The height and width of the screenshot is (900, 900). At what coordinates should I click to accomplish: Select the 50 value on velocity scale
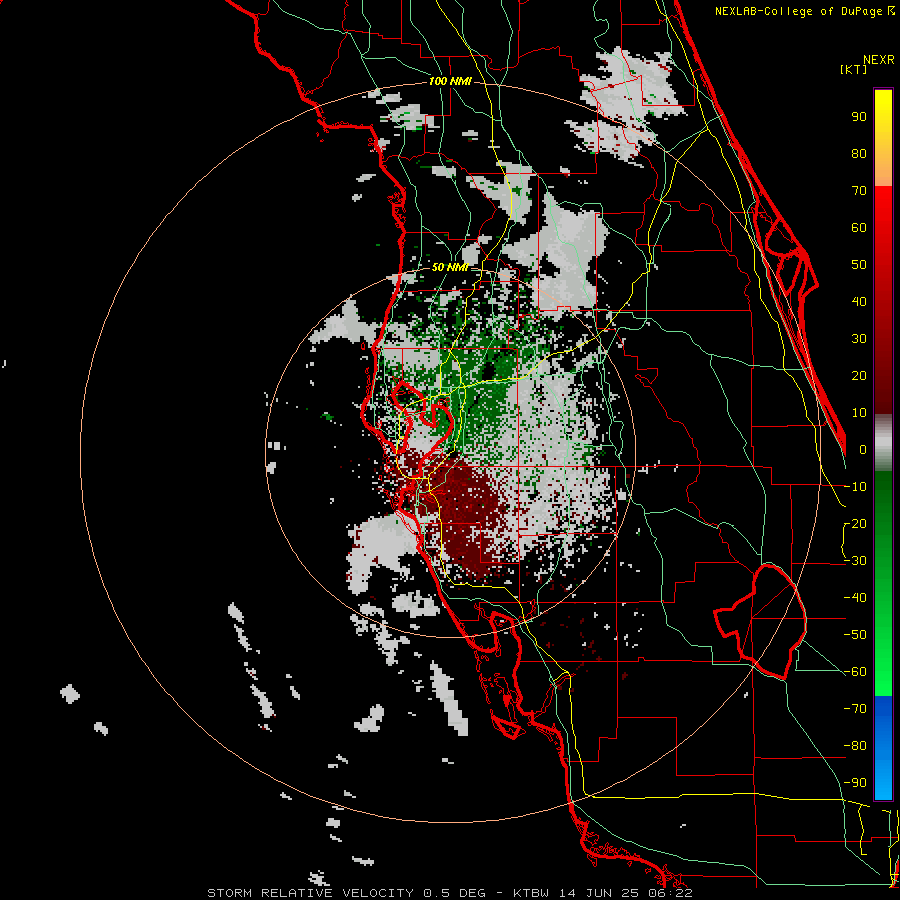(859, 265)
